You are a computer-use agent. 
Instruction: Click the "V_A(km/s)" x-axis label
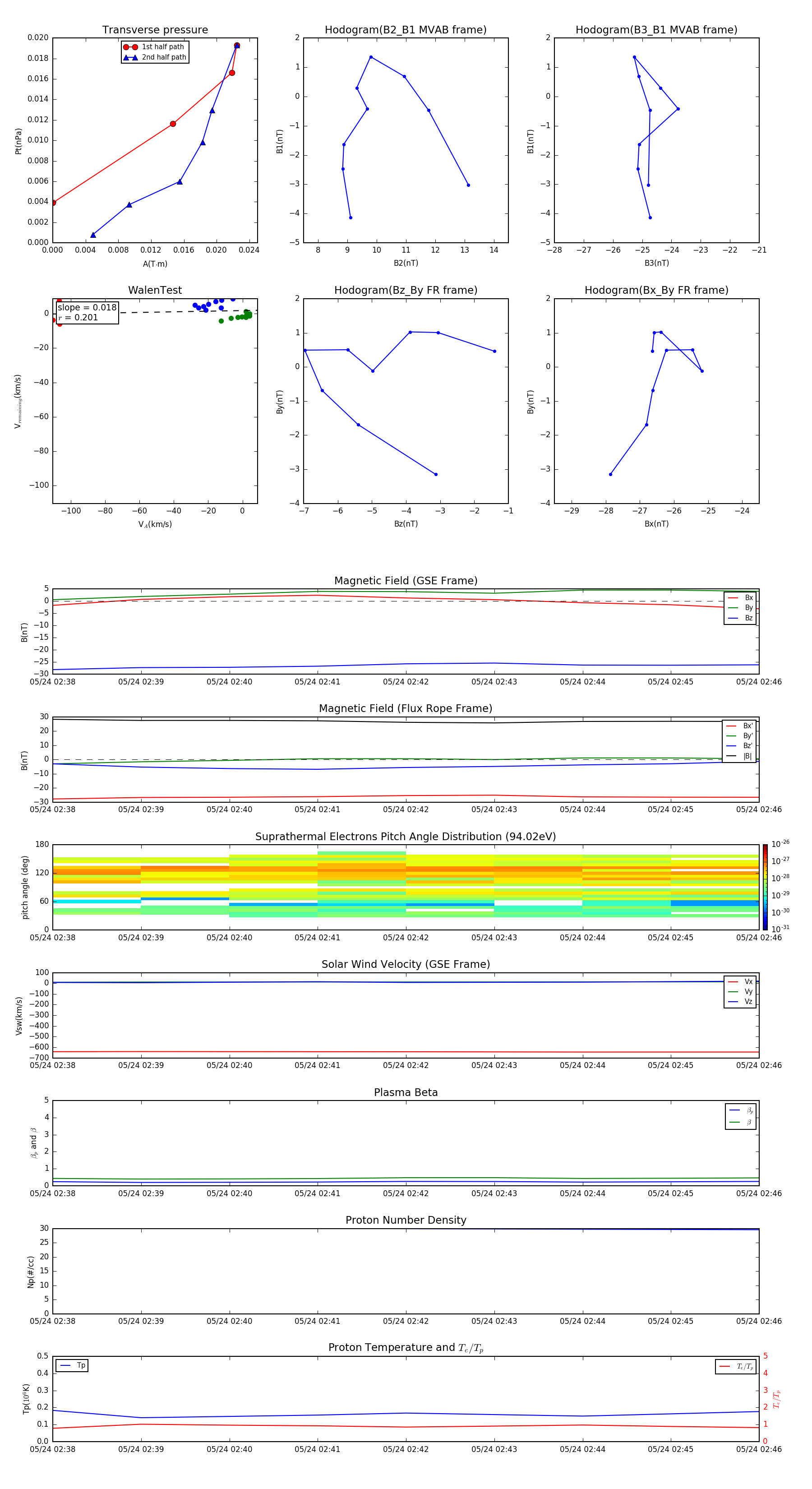click(155, 524)
